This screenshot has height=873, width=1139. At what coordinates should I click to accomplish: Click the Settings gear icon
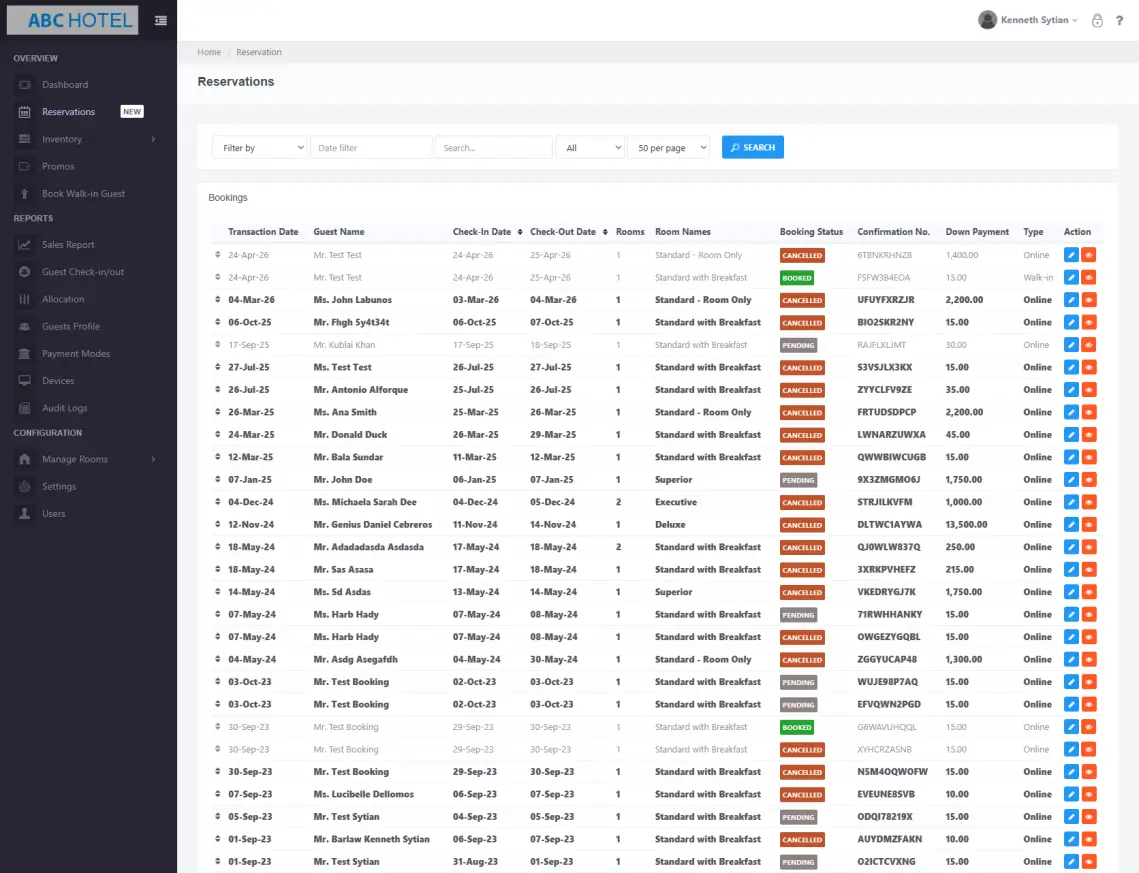pos(25,487)
